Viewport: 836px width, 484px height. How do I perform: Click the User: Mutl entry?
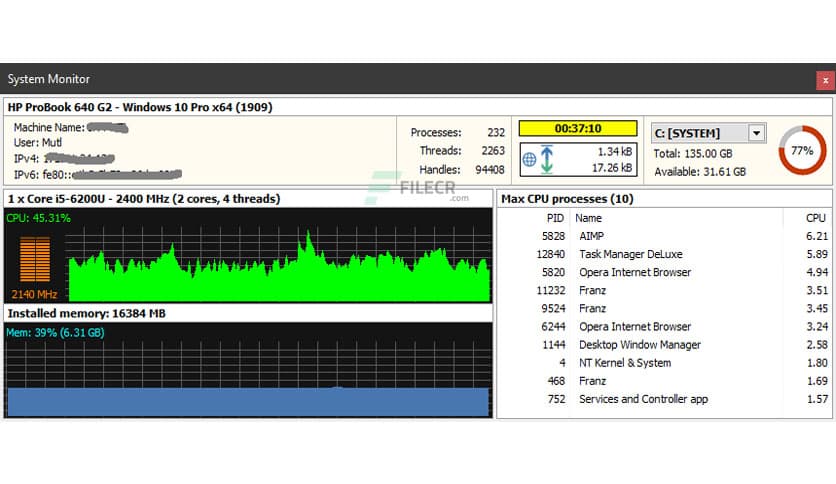click(x=38, y=143)
